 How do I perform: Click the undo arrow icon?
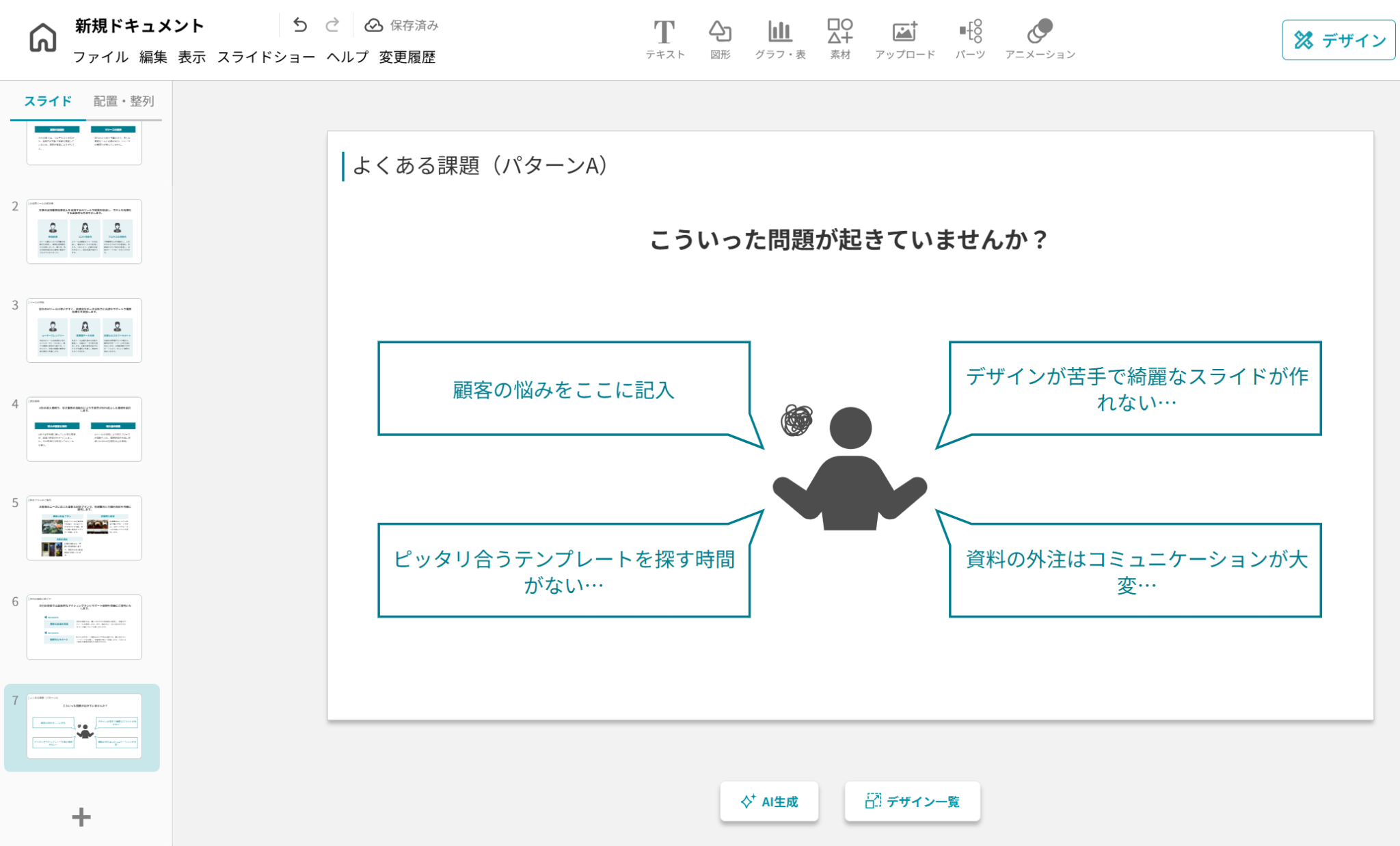pos(300,25)
